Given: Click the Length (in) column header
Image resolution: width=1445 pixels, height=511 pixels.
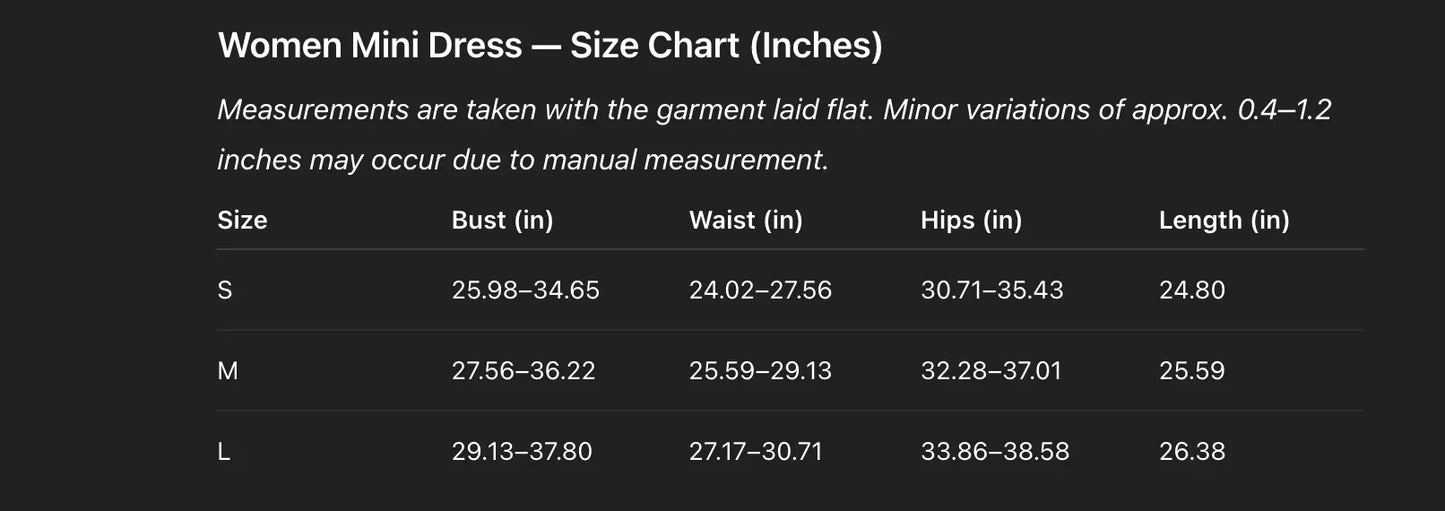Looking at the screenshot, I should pos(1224,220).
